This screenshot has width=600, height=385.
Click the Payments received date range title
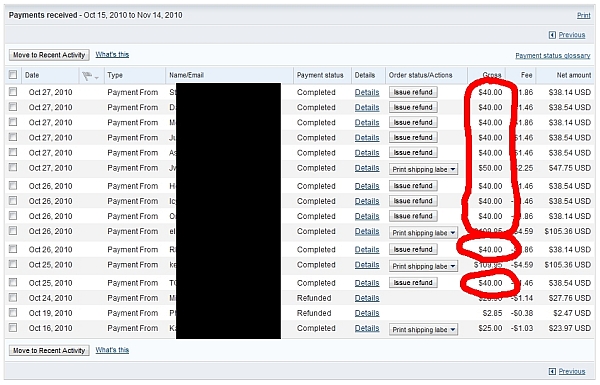95,15
